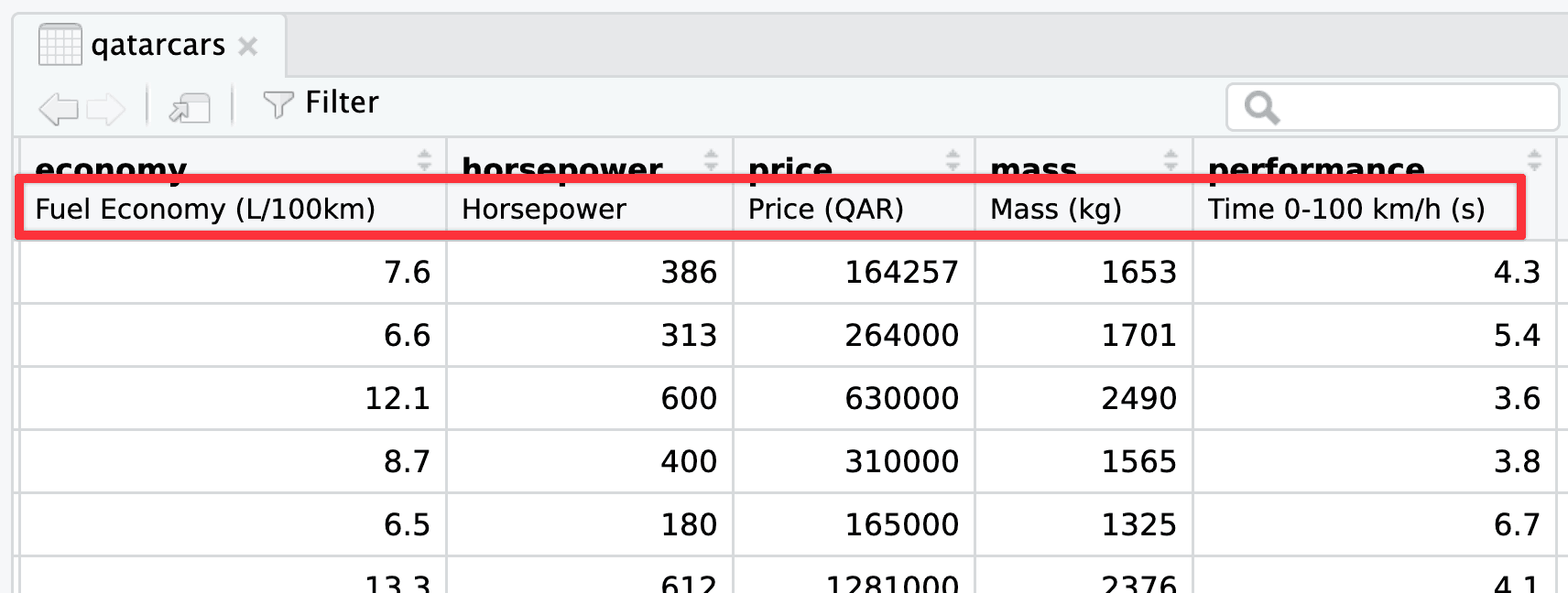Sort by the performance column arrows
The height and width of the screenshot is (593, 1568).
[x=1534, y=160]
